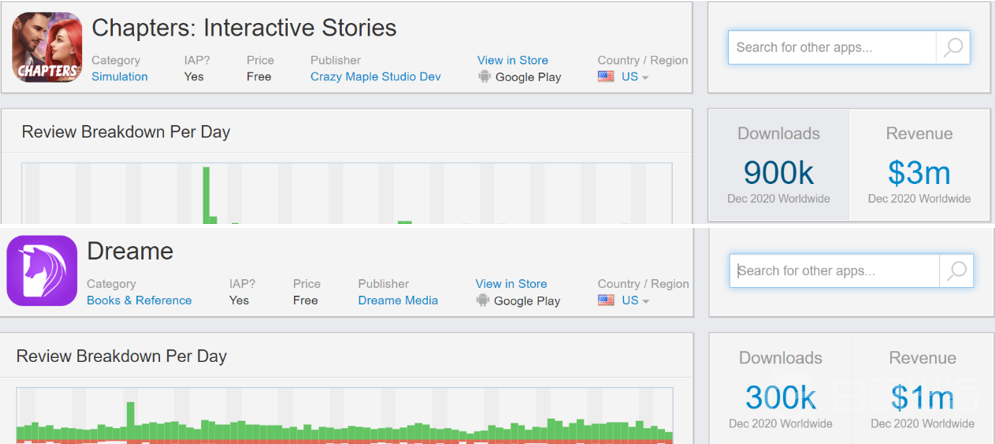
Task: Click the tallest green bar in the Dreame chart
Action: coord(131,421)
